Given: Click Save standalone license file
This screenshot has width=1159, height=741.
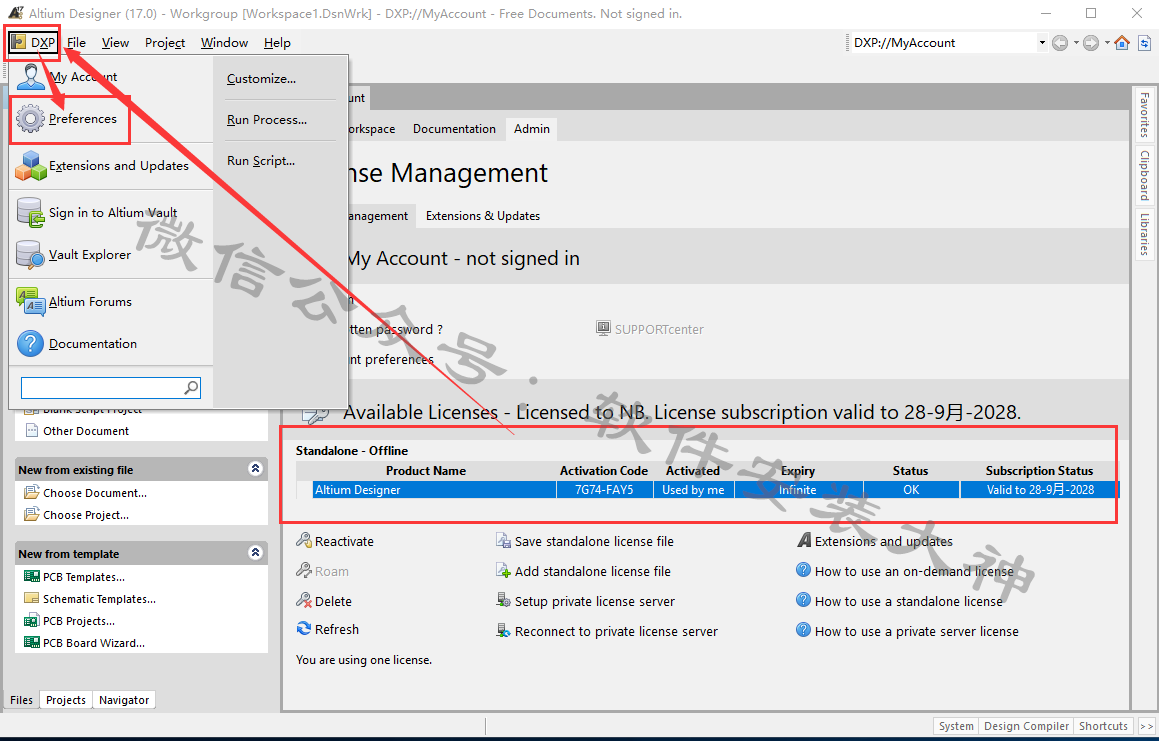Looking at the screenshot, I should [x=594, y=541].
